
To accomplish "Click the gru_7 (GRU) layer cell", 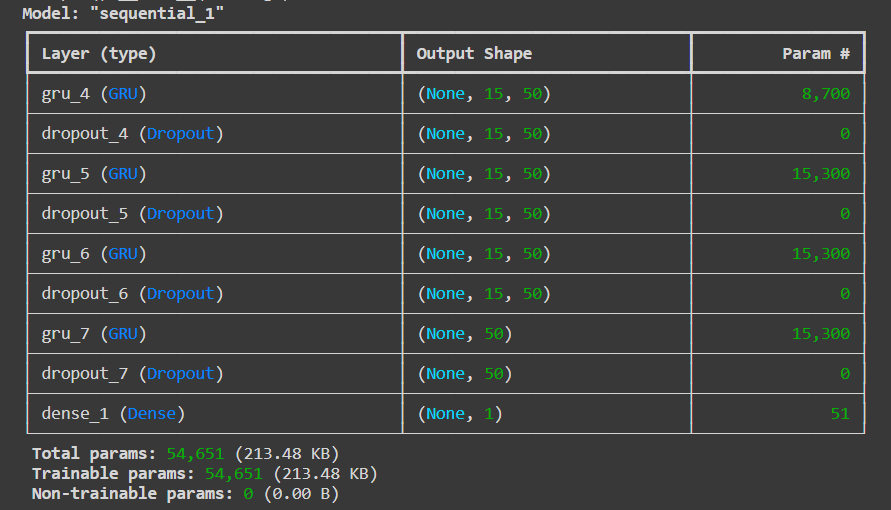I will [x=94, y=334].
